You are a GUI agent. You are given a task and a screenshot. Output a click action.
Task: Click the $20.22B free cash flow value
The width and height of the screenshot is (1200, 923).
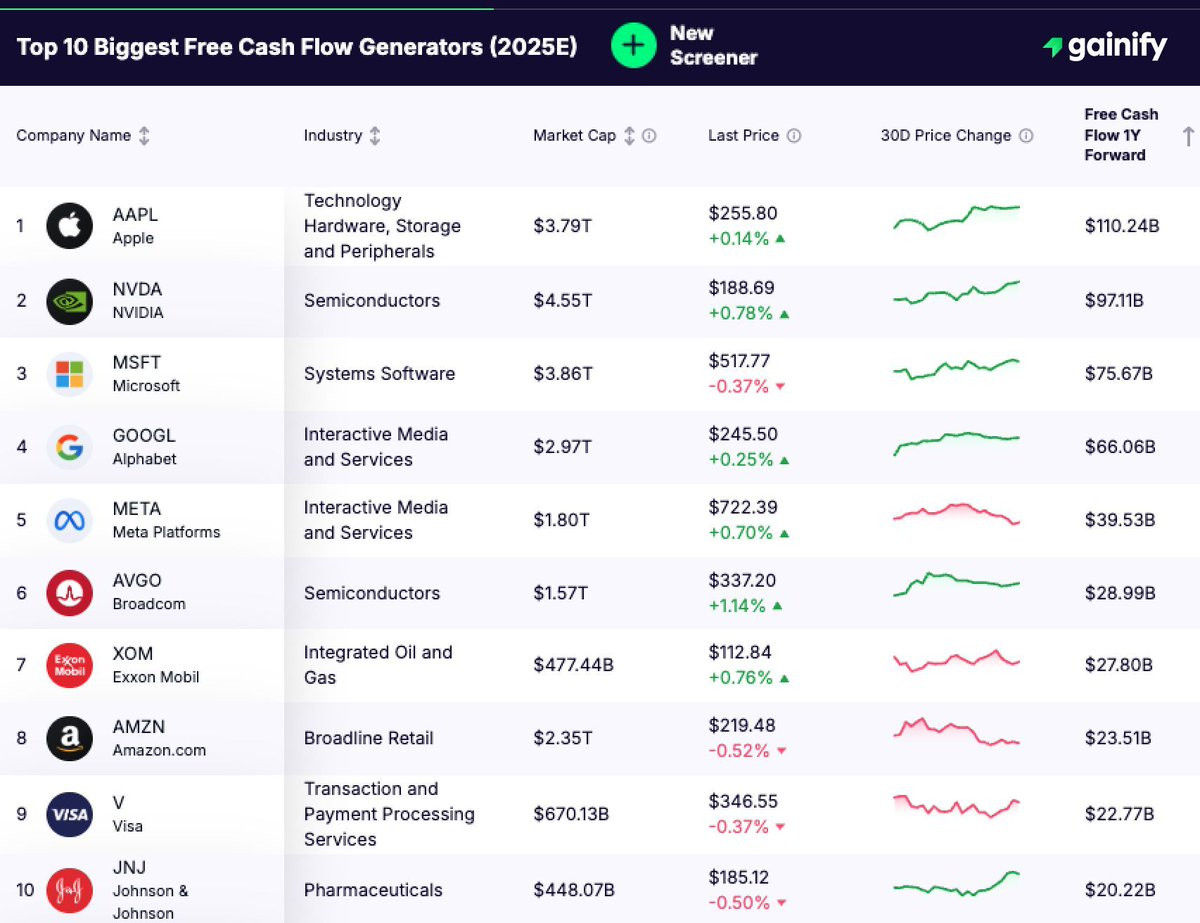[x=1120, y=890]
